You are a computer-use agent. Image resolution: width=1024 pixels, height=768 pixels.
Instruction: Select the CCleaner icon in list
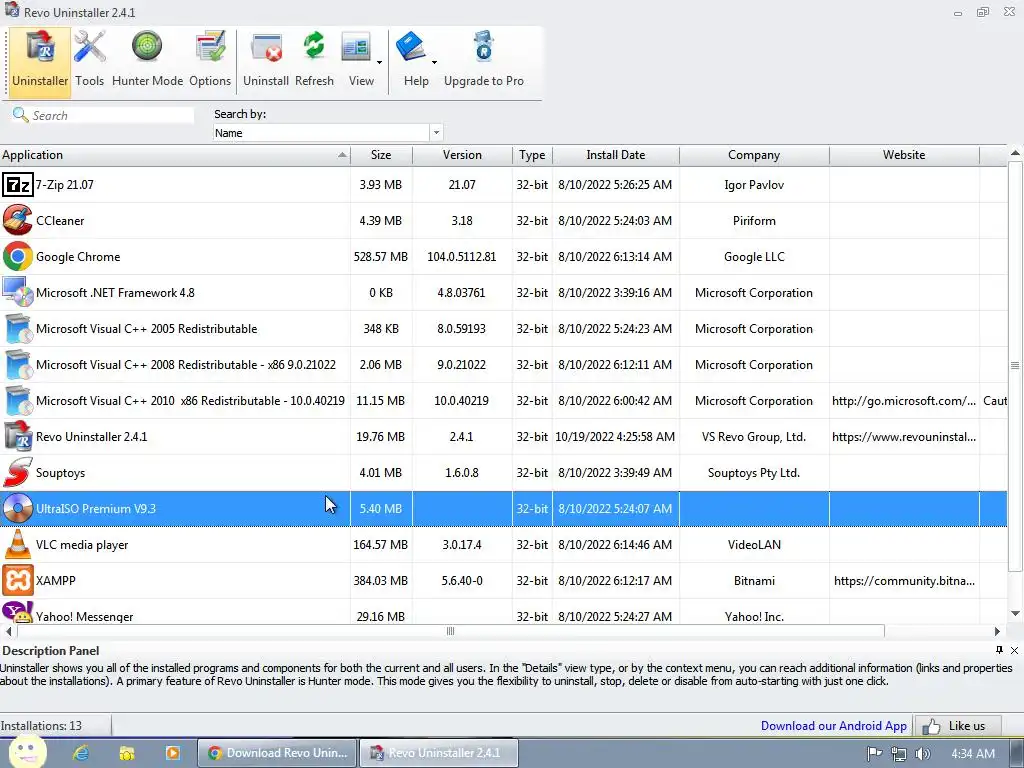[18, 220]
